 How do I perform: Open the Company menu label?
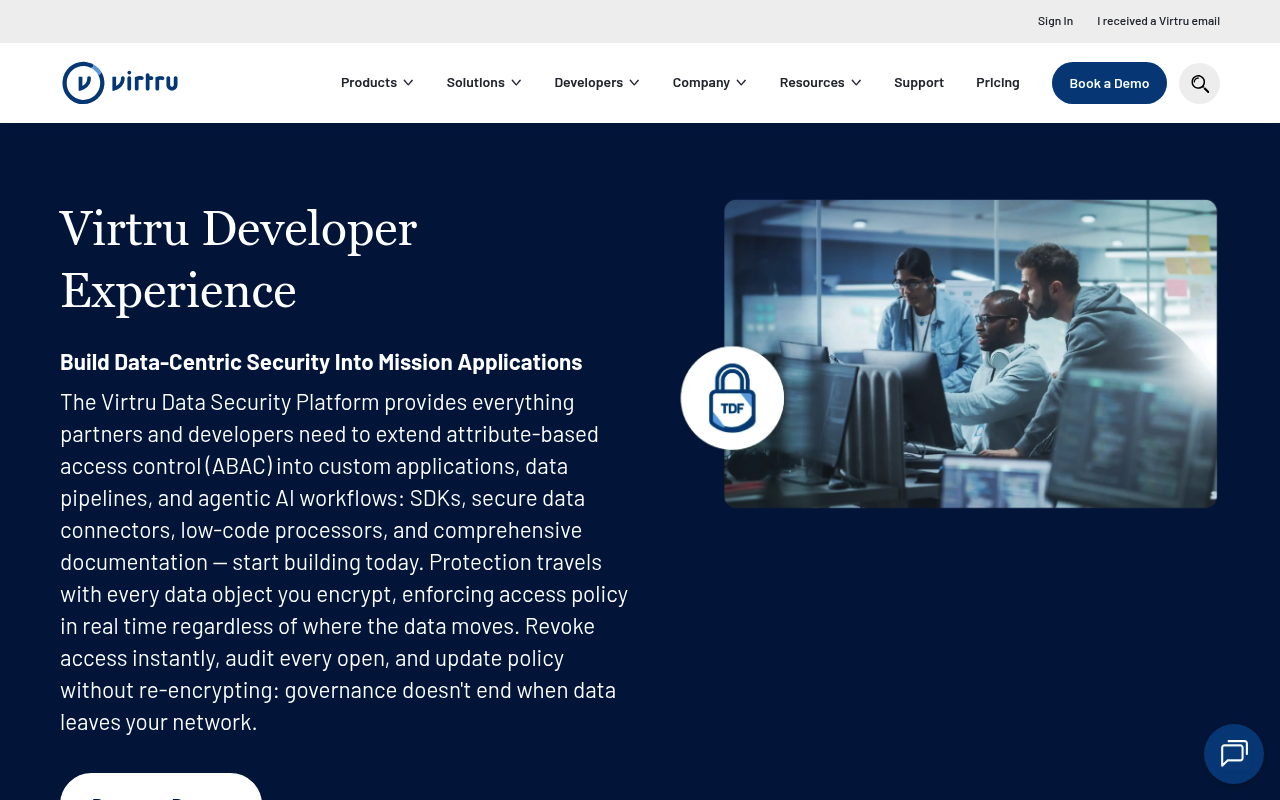pos(701,83)
